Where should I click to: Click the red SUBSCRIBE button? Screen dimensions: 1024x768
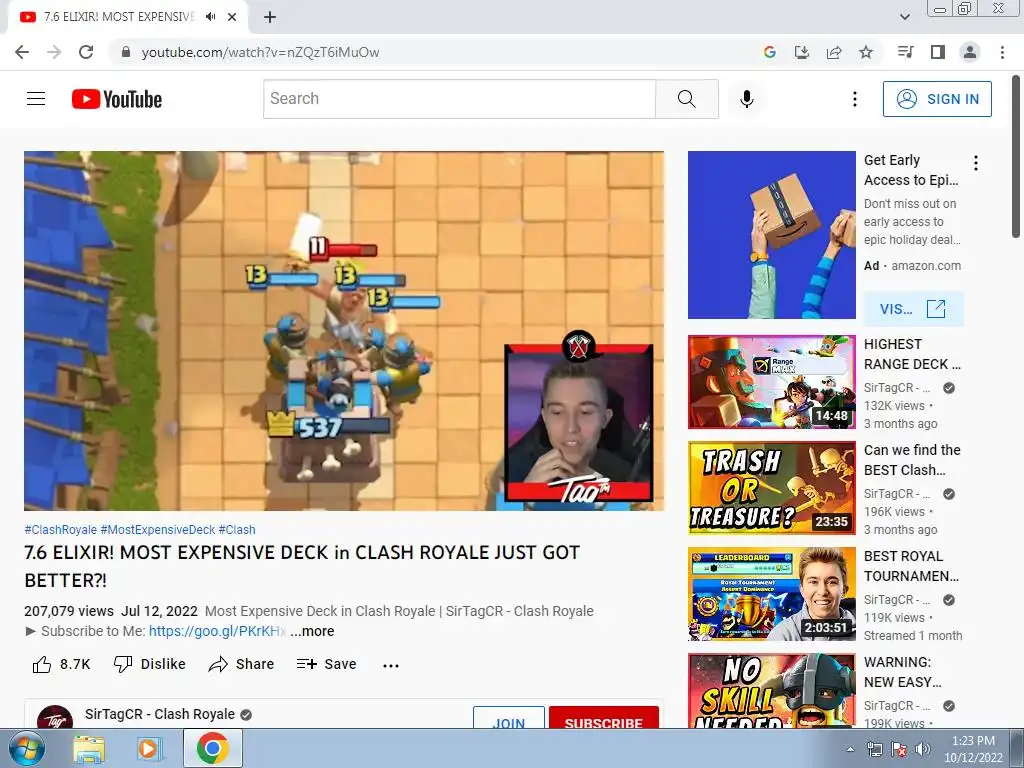coord(603,718)
